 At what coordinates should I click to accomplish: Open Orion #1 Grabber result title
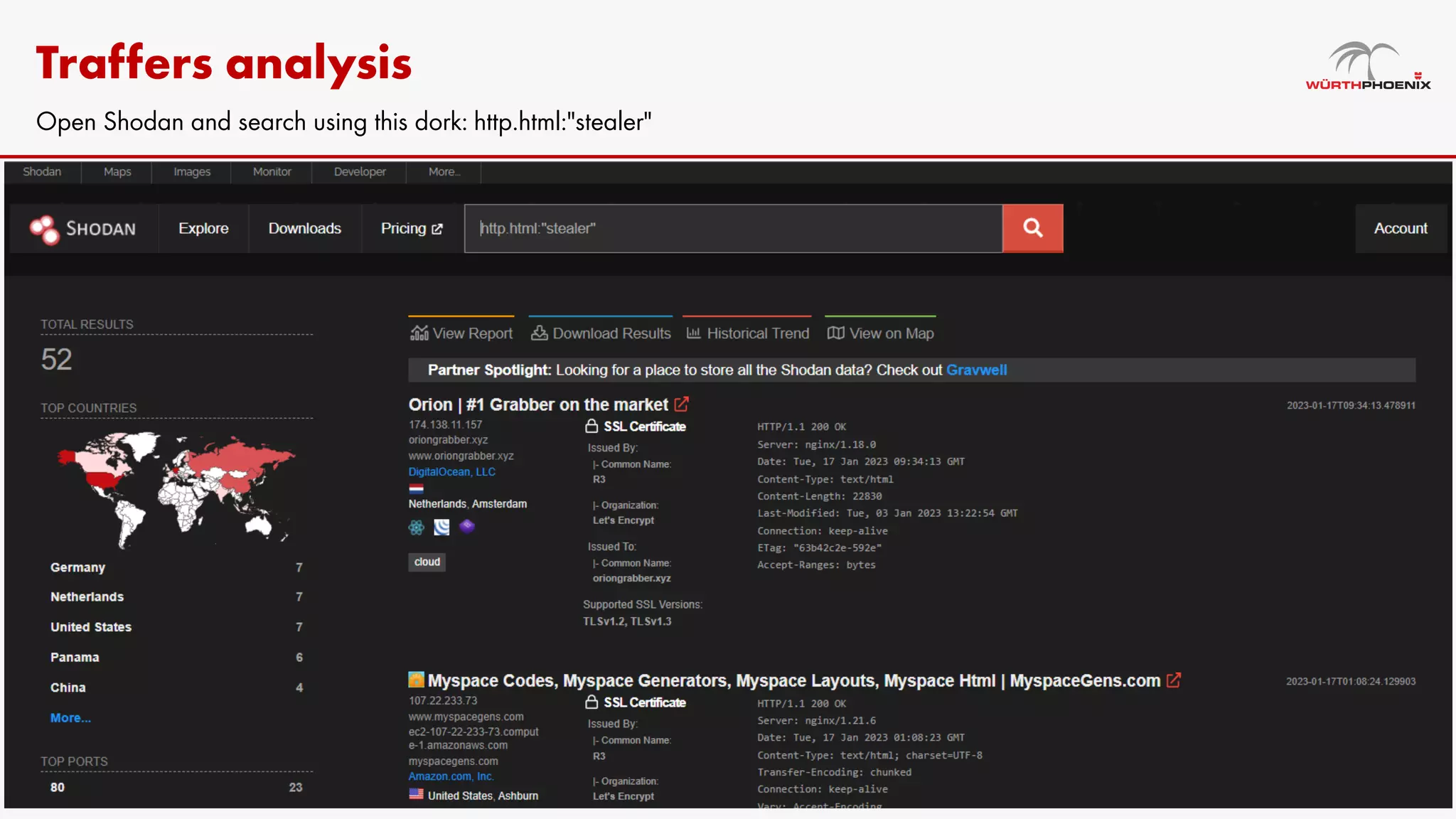pyautogui.click(x=538, y=405)
